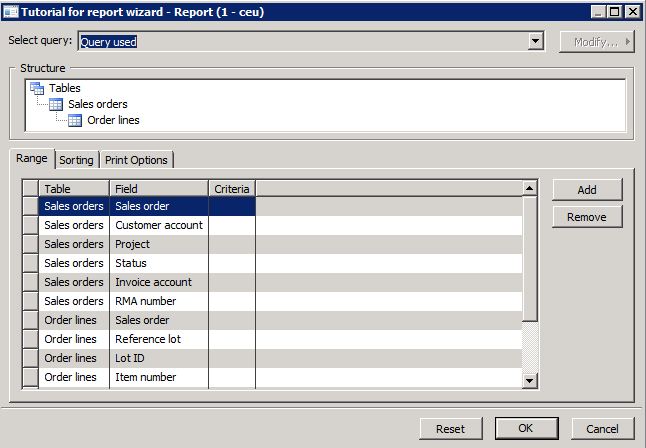Click the Add range button
Viewport: 646px width, 448px height.
(x=587, y=190)
